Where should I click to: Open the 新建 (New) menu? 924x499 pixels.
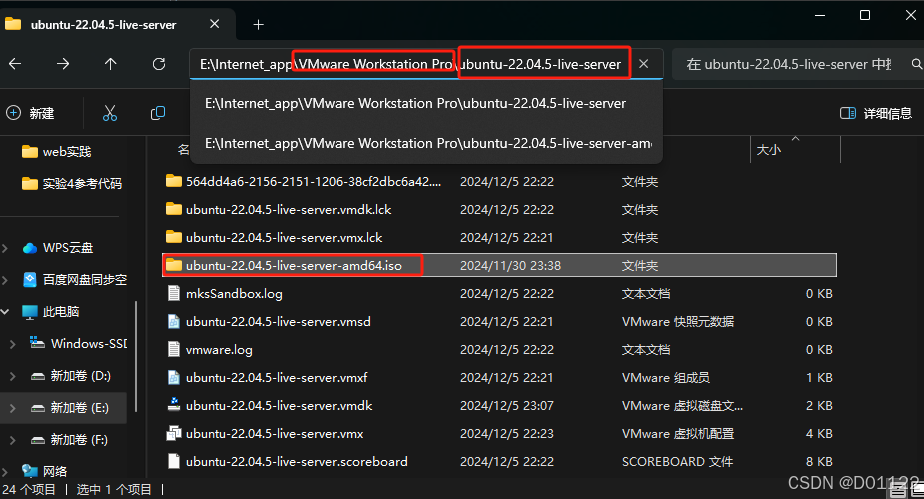click(30, 113)
